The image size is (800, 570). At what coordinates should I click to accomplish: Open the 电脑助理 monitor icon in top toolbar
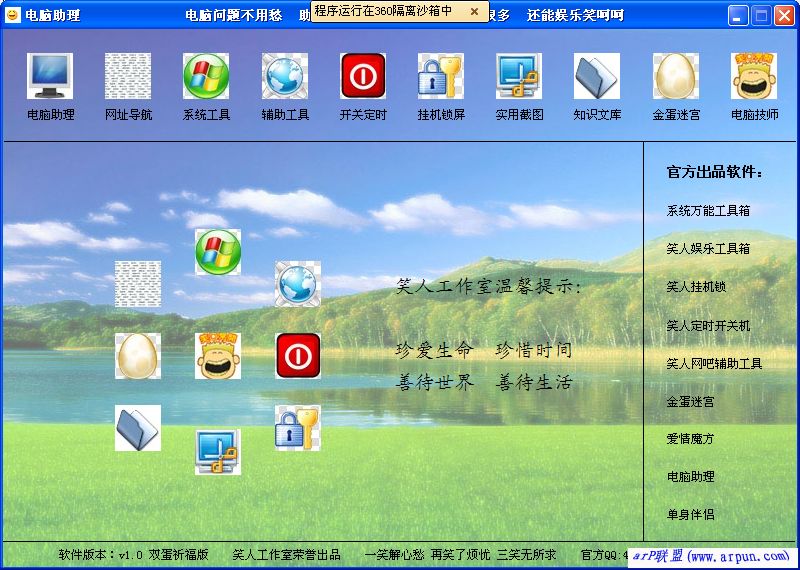50,76
